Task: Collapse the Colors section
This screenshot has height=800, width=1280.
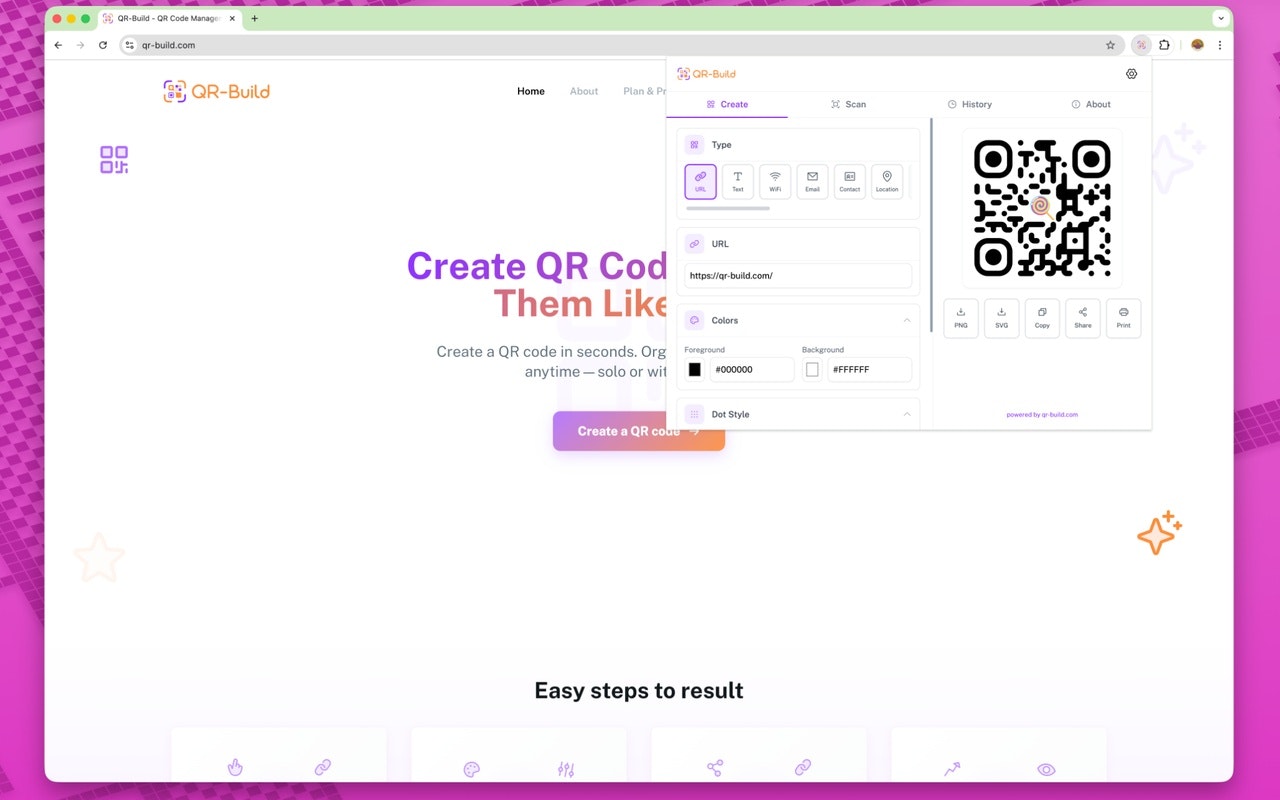Action: pos(907,320)
